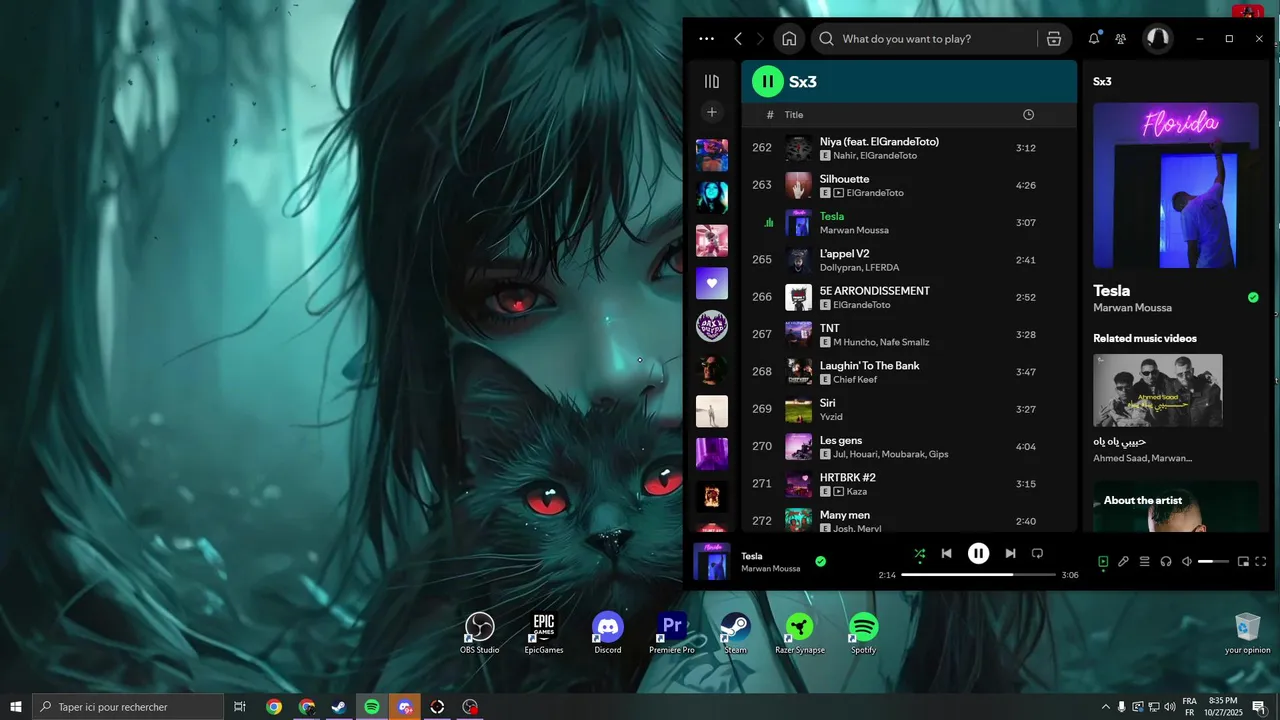
Task: Skip to next track
Action: (x=1010, y=553)
